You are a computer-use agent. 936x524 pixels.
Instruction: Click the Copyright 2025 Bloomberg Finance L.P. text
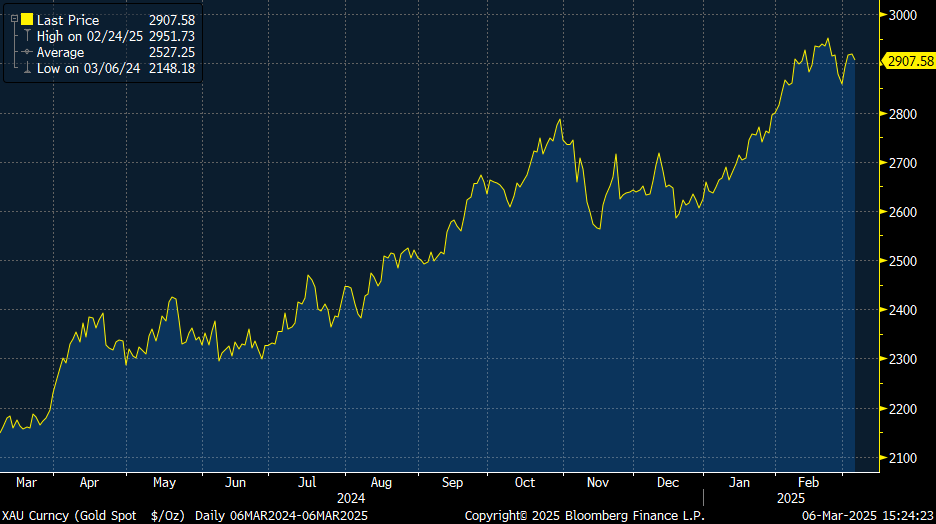(584, 515)
